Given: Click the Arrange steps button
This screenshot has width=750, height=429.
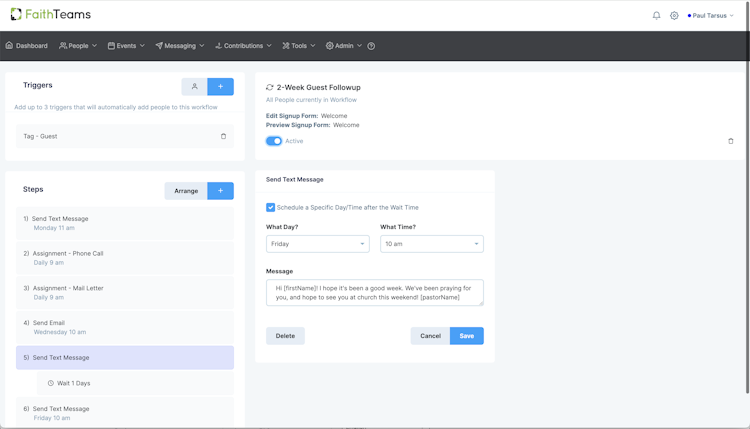Looking at the screenshot, I should point(186,190).
